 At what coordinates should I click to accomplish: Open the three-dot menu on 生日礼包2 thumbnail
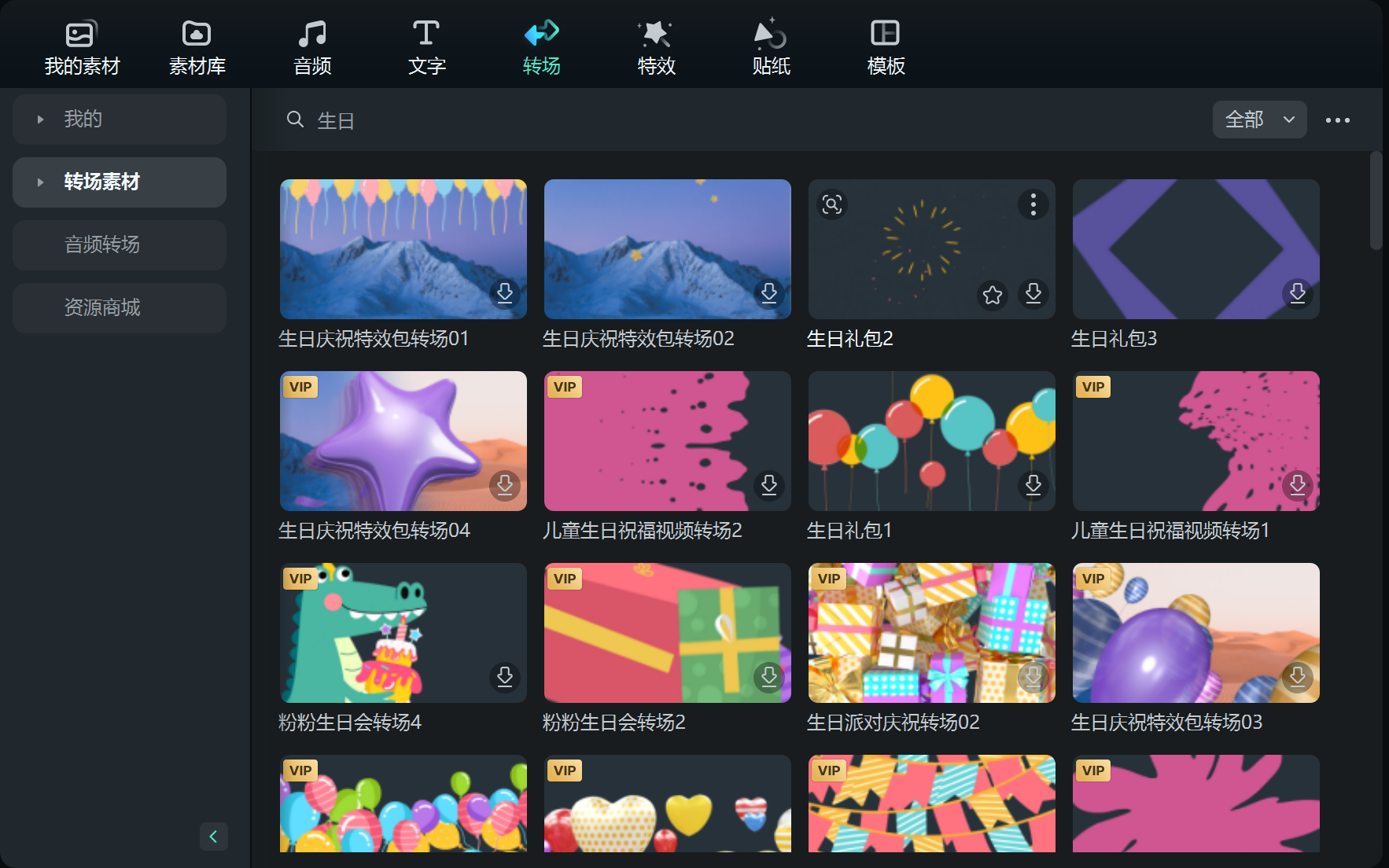coord(1033,204)
